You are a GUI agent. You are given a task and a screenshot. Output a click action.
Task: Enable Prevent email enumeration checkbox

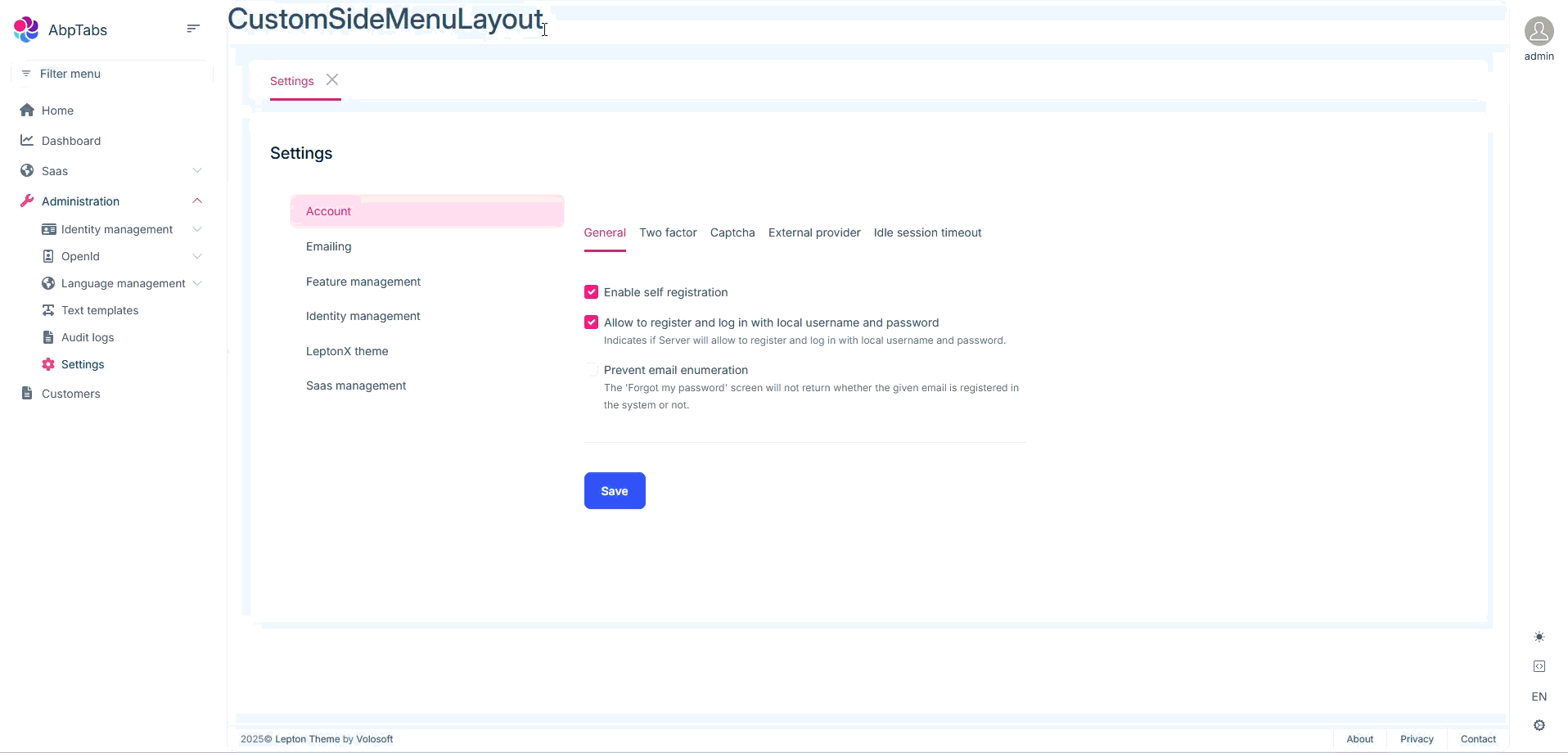(591, 370)
